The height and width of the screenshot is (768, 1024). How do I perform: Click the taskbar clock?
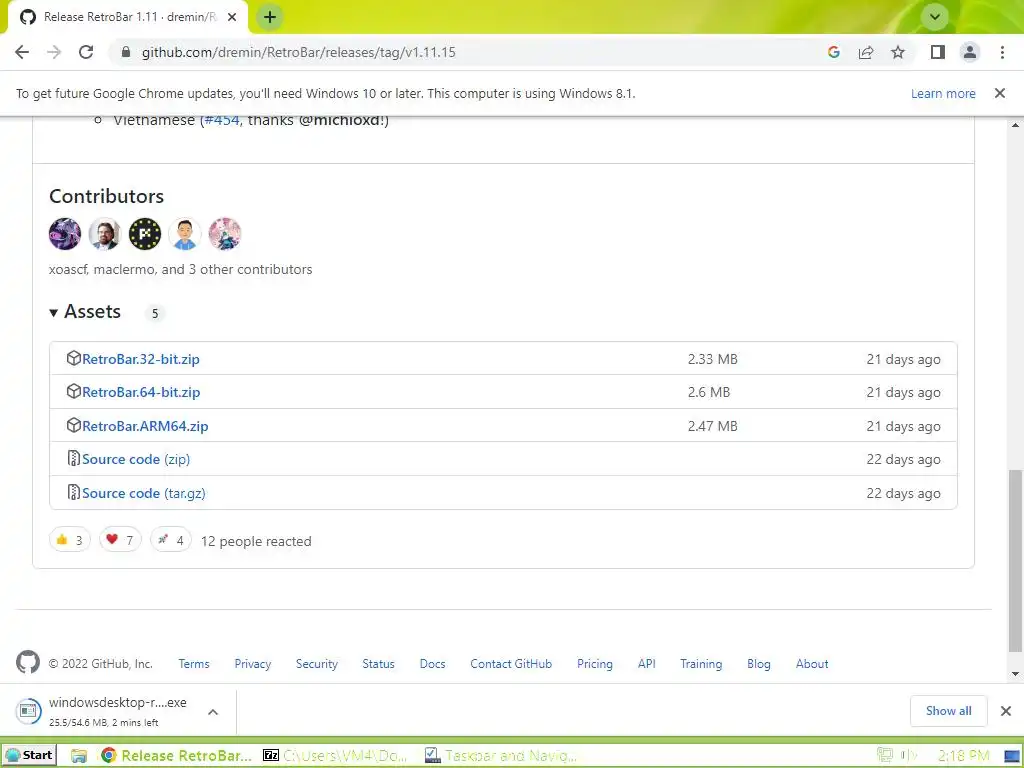963,756
